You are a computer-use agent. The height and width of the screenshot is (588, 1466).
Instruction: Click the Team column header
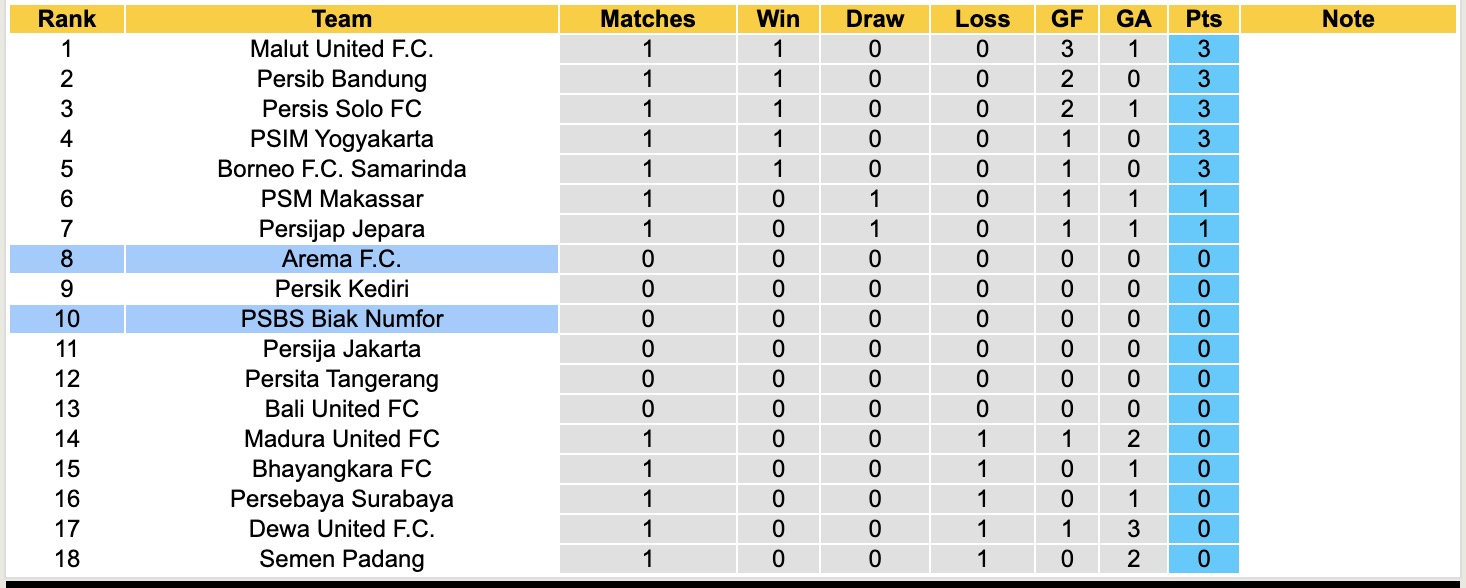click(341, 19)
